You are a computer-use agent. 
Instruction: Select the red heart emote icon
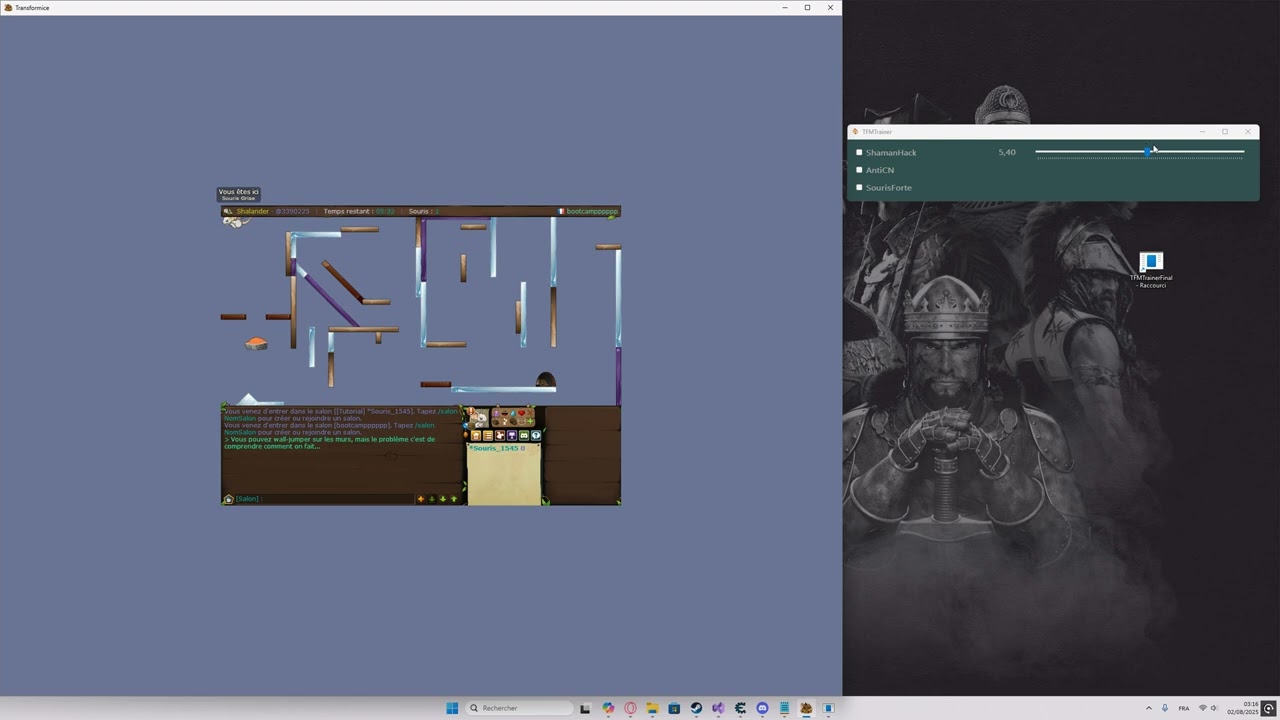coord(521,413)
